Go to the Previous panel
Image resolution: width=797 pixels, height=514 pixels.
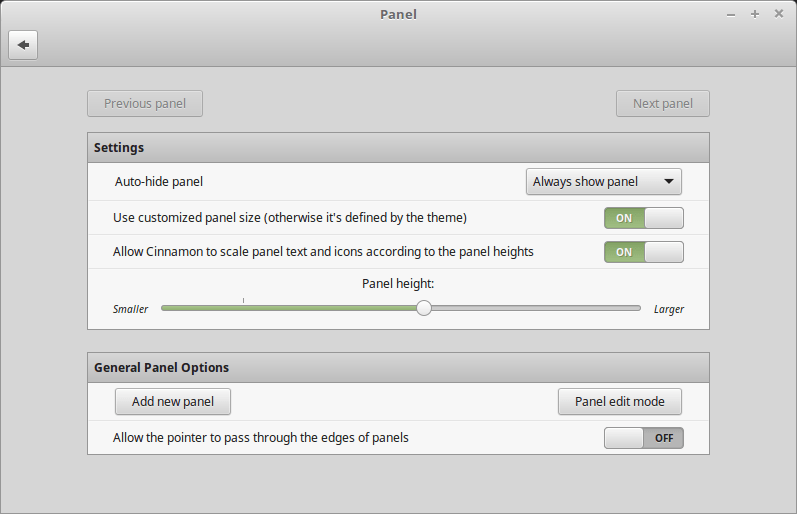[x=145, y=103]
